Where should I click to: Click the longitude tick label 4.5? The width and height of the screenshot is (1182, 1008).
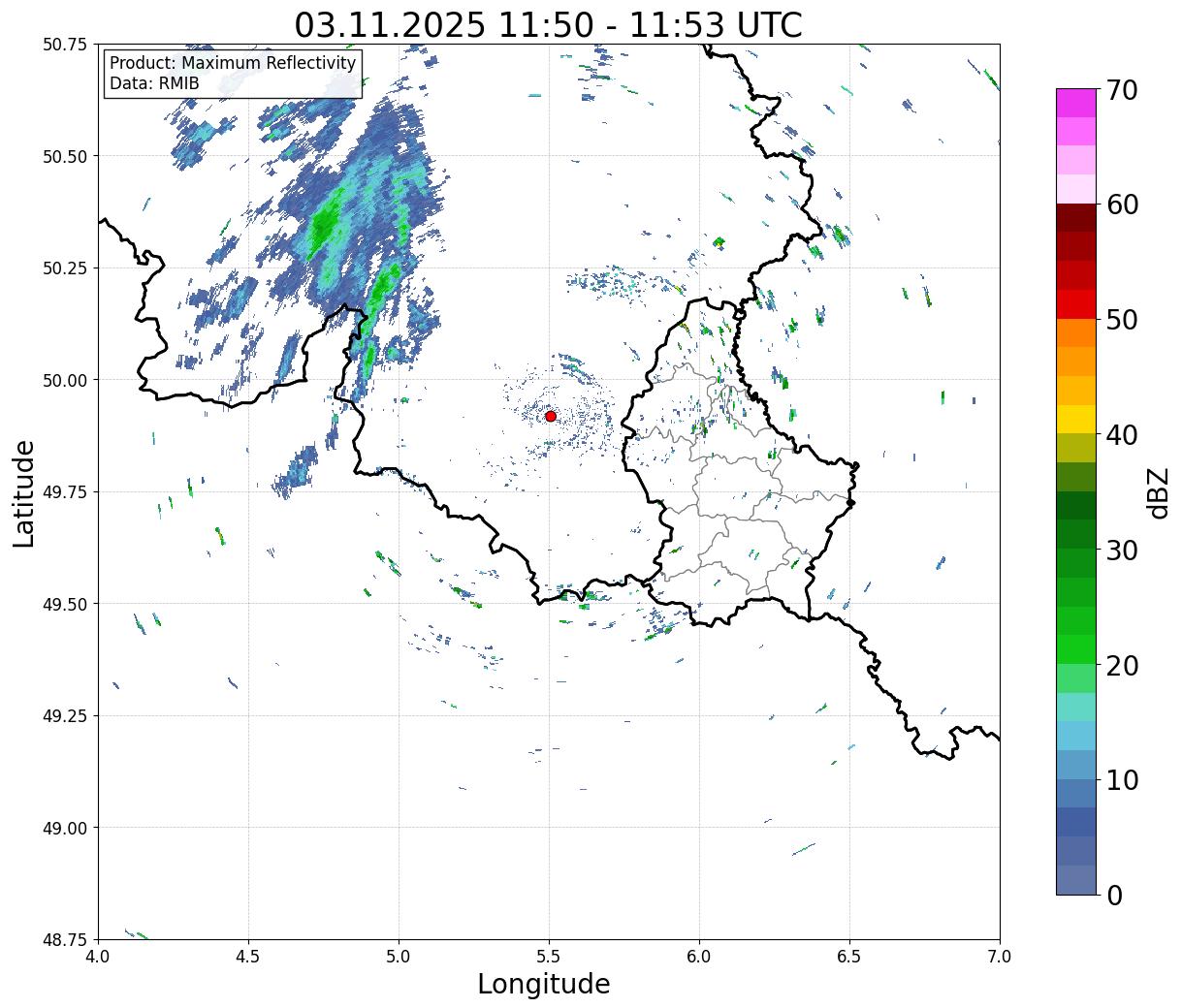pos(248,956)
